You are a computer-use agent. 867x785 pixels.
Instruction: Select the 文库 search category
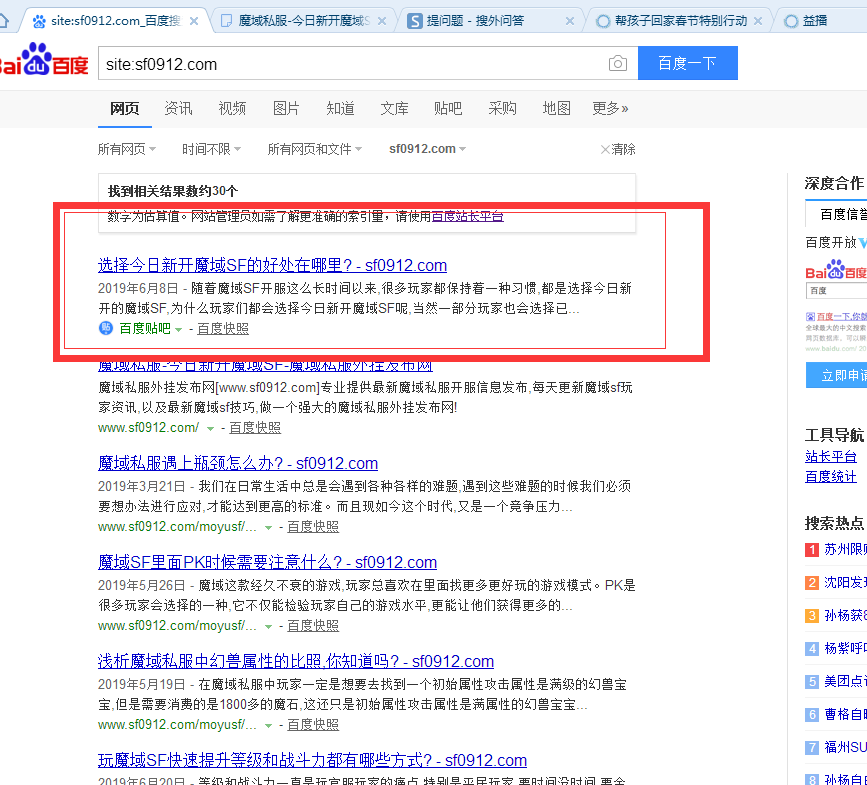coord(394,108)
